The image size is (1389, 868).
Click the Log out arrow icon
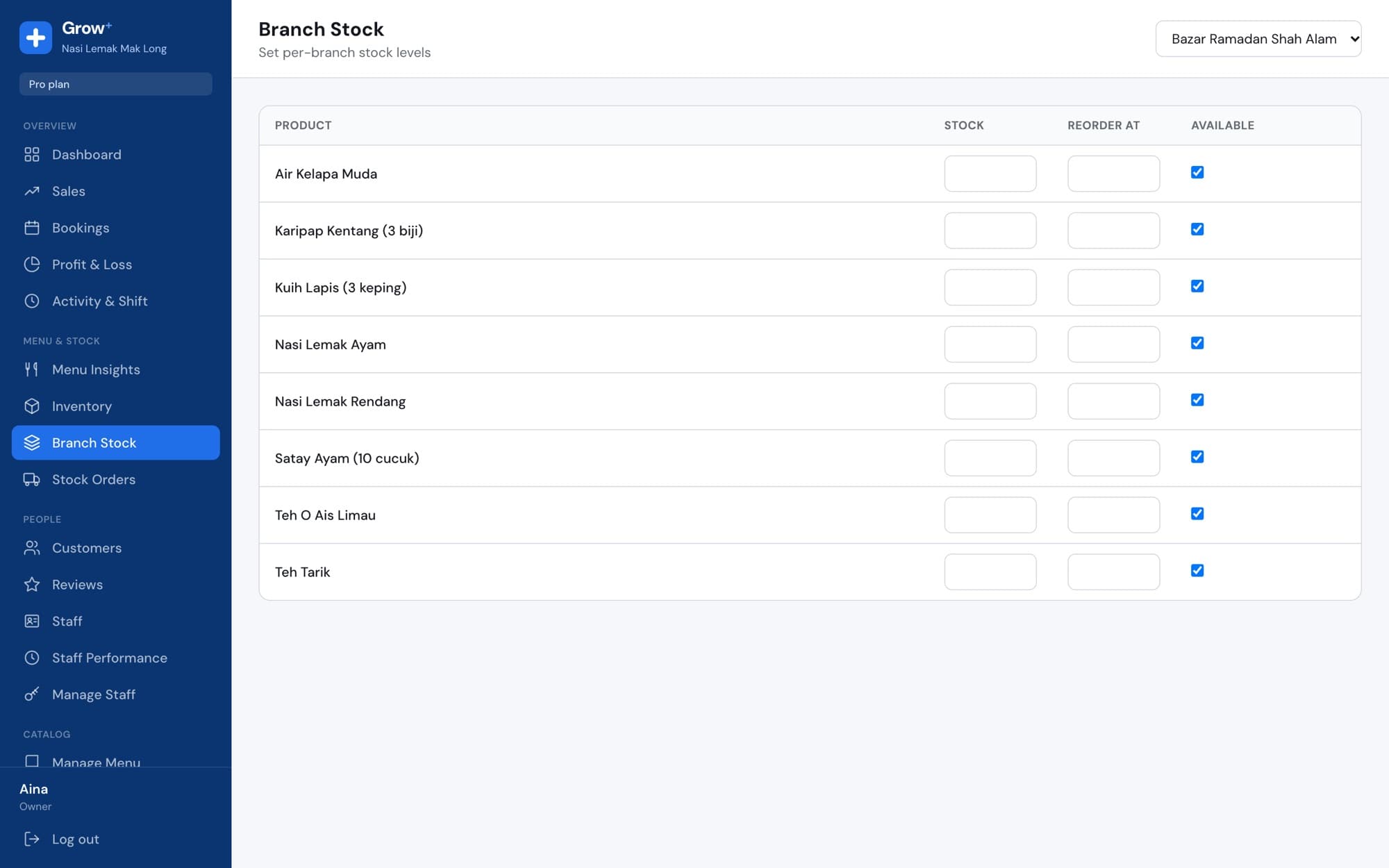pyautogui.click(x=32, y=839)
